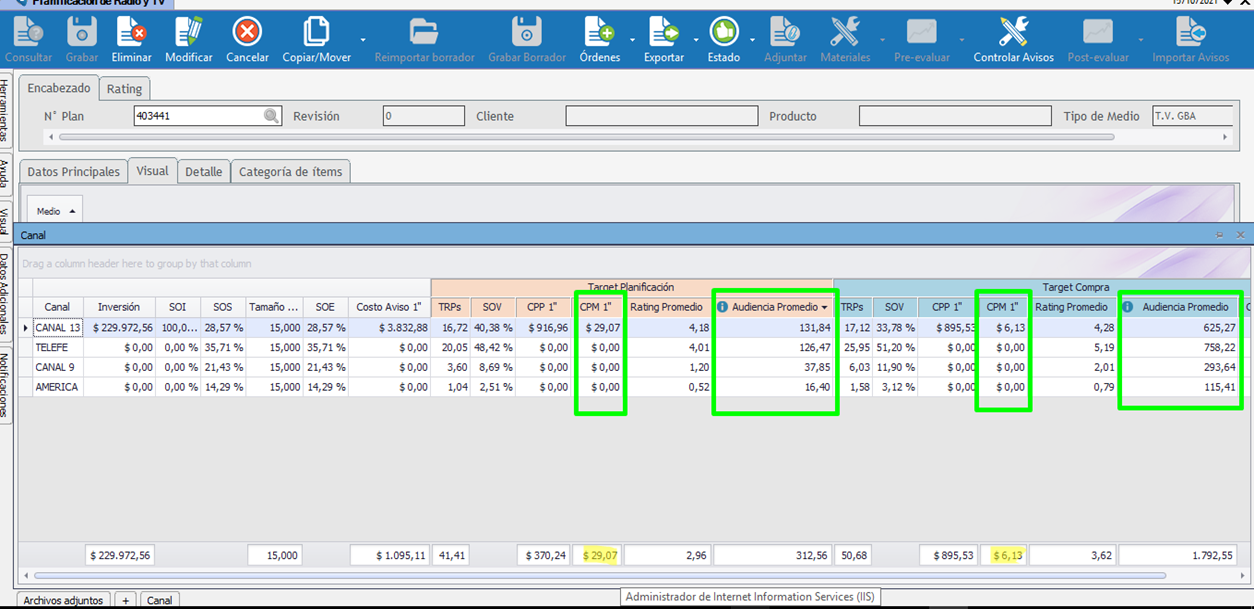The height and width of the screenshot is (609, 1254).
Task: Click the plus button beside Archivos adjuntos
Action: [125, 600]
